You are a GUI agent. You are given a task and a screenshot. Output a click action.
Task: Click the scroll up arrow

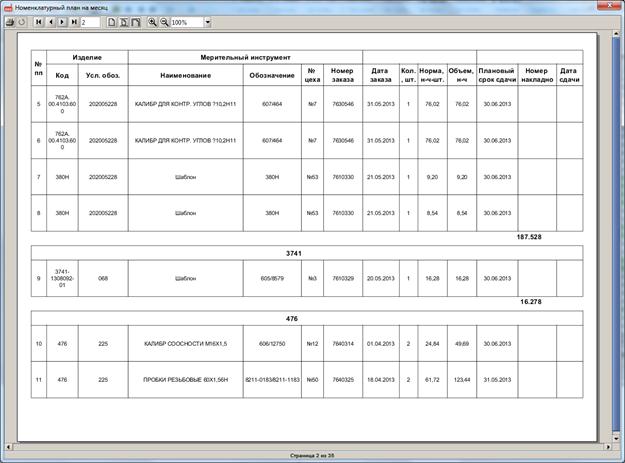(617, 35)
